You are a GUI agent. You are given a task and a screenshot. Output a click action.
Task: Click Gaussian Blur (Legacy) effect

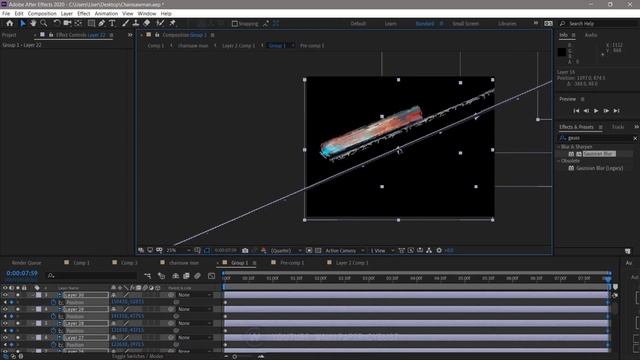tap(600, 168)
